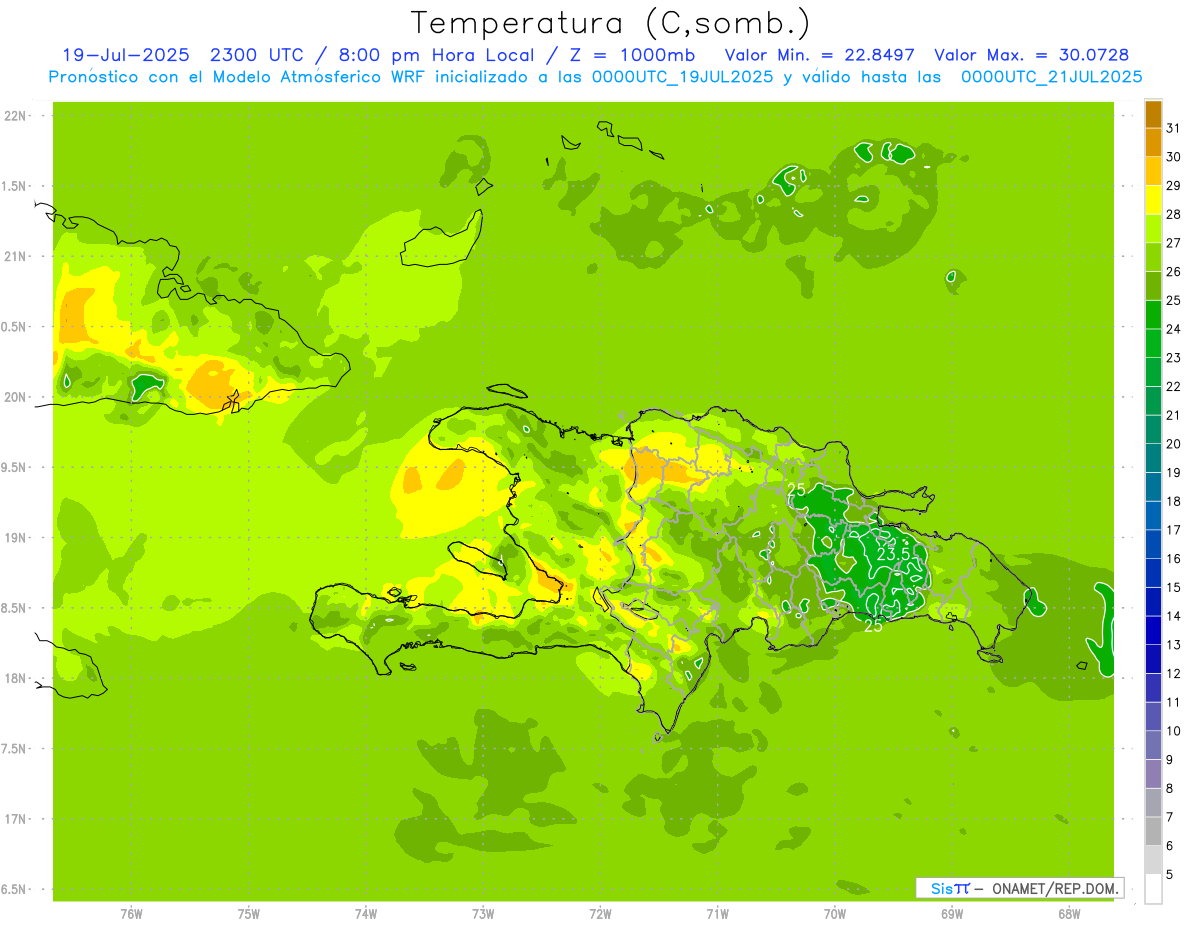Click the '20N' latitude label
Viewport: 1200px width, 927px height.
coord(14,397)
